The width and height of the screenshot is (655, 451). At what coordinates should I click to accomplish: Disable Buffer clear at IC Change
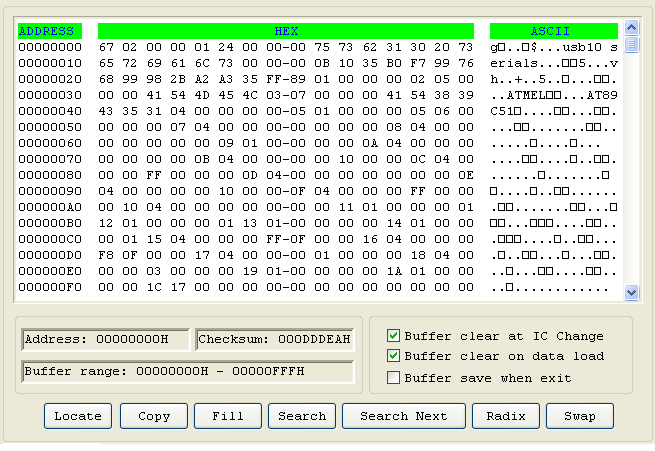(x=393, y=336)
